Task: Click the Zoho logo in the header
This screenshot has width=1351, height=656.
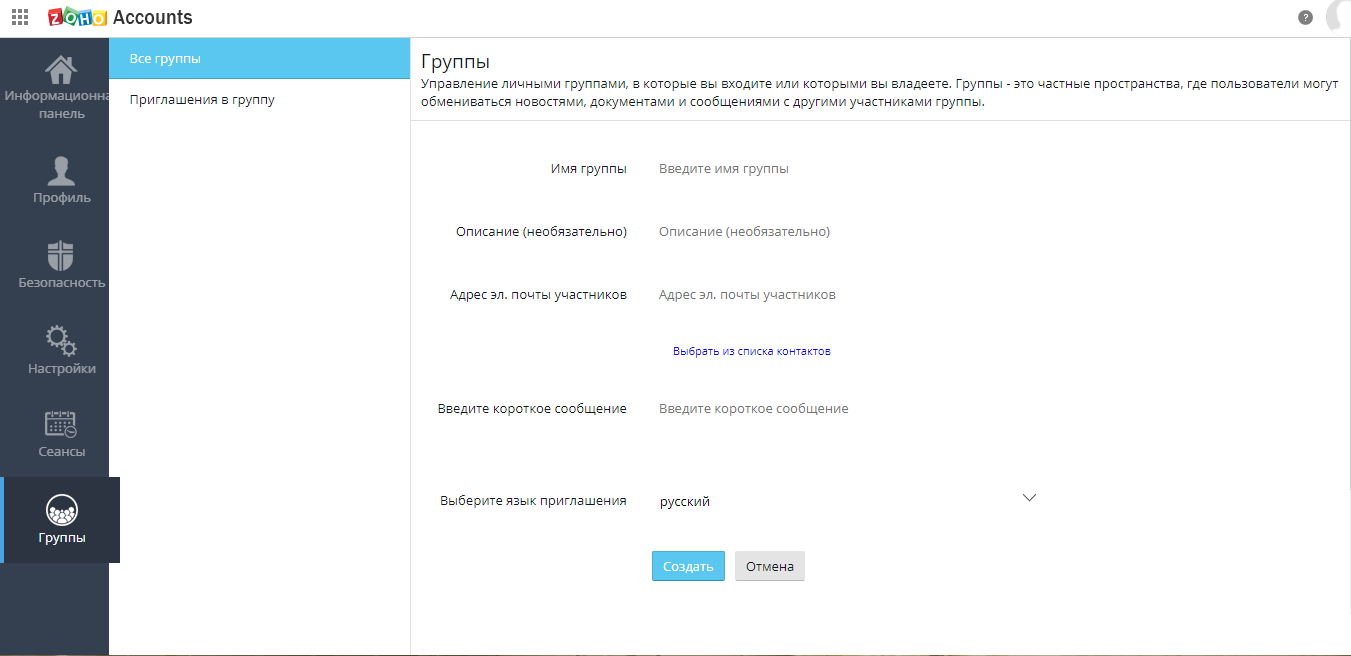Action: coord(76,16)
